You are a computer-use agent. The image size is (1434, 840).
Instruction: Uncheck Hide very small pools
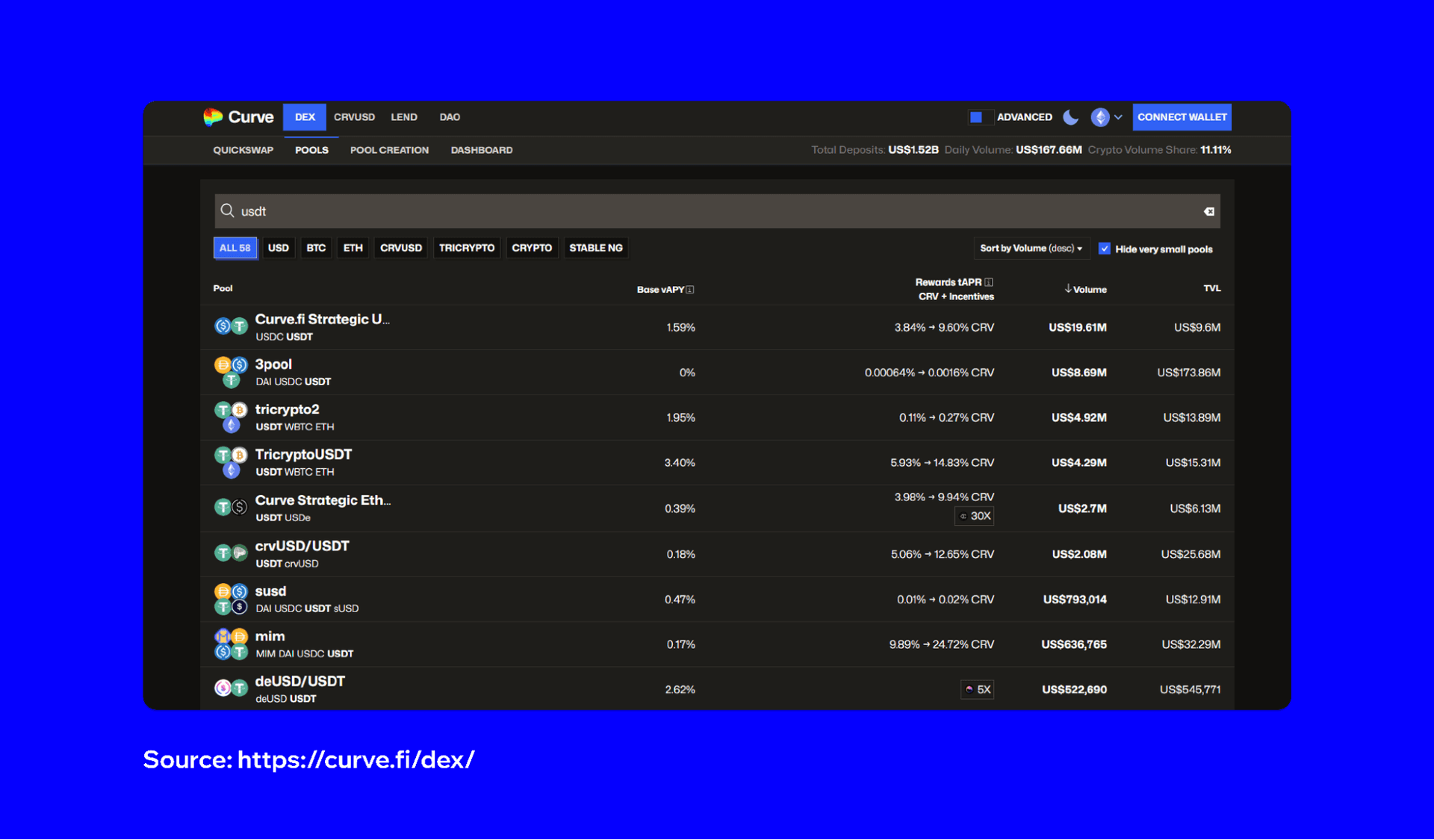(x=1105, y=249)
